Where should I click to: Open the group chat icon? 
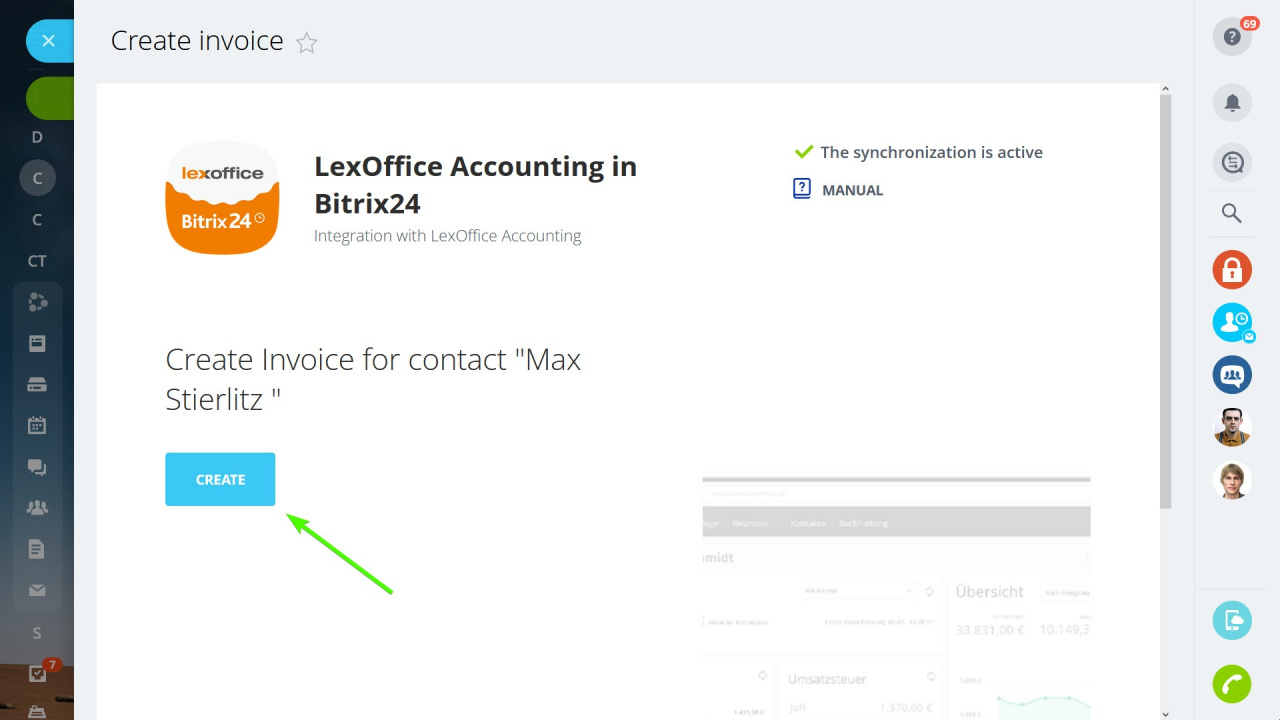1232,375
